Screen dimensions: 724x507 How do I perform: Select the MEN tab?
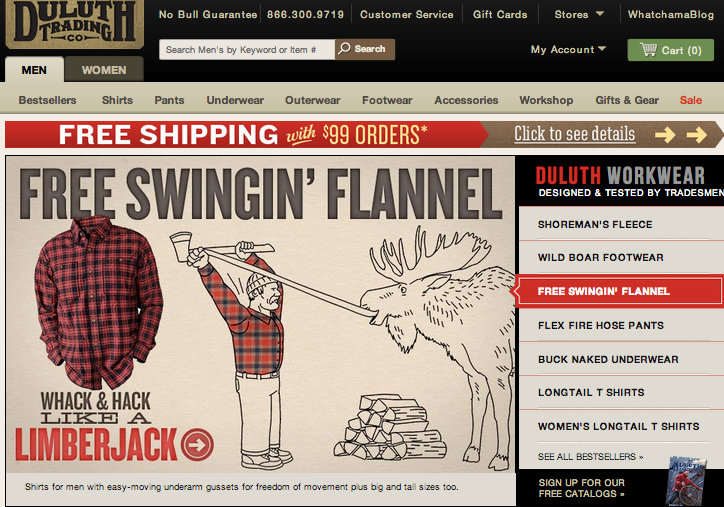(x=34, y=70)
